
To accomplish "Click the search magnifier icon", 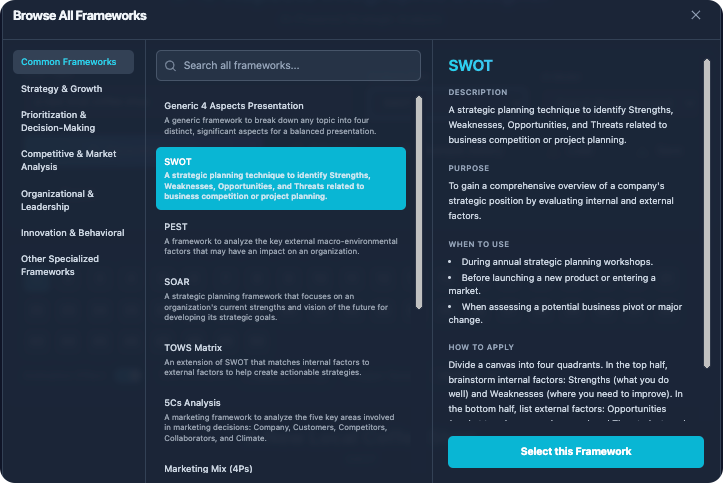I will [x=171, y=66].
